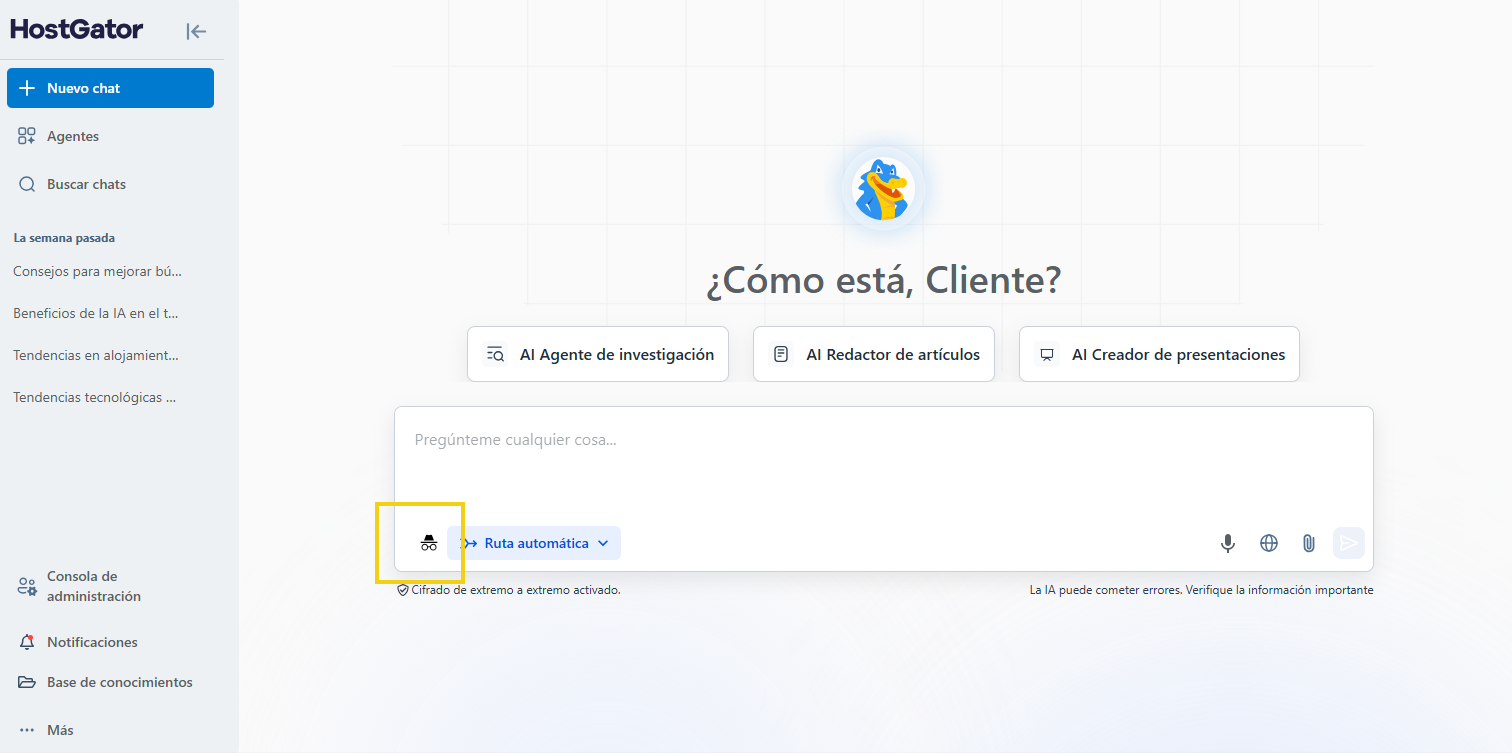1512x753 pixels.
Task: Open chat 'Tendencias tecnológicas ...'
Action: (95, 397)
